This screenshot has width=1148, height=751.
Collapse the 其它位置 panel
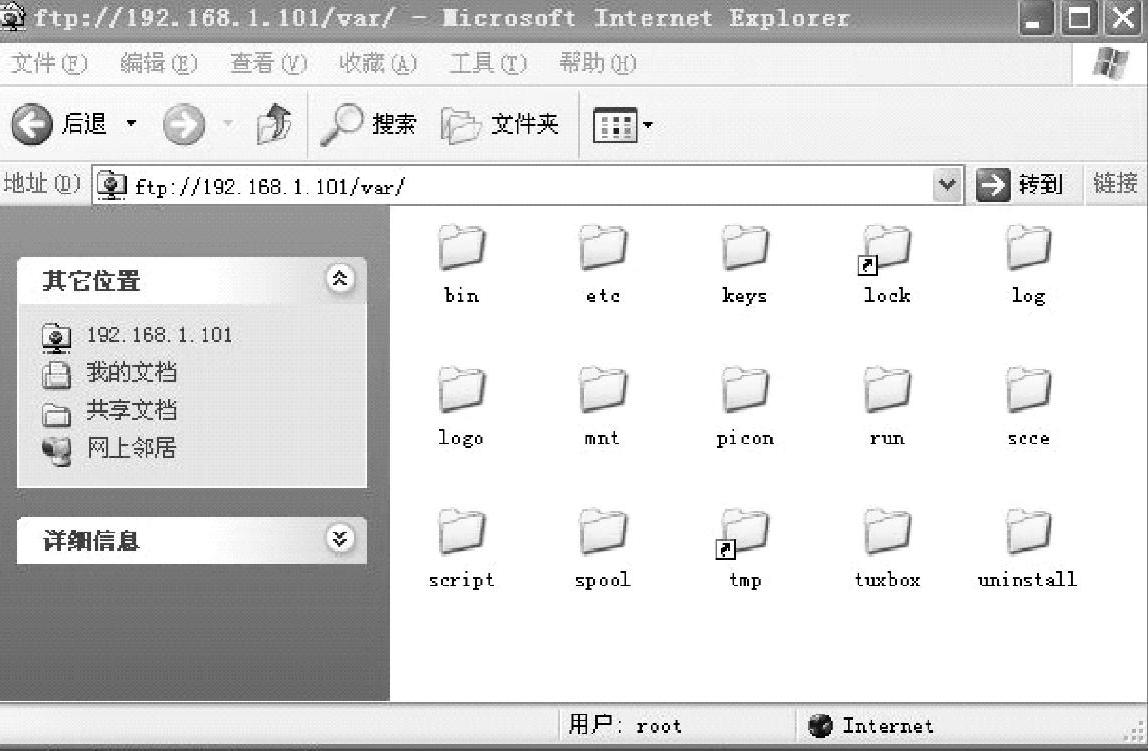[340, 279]
